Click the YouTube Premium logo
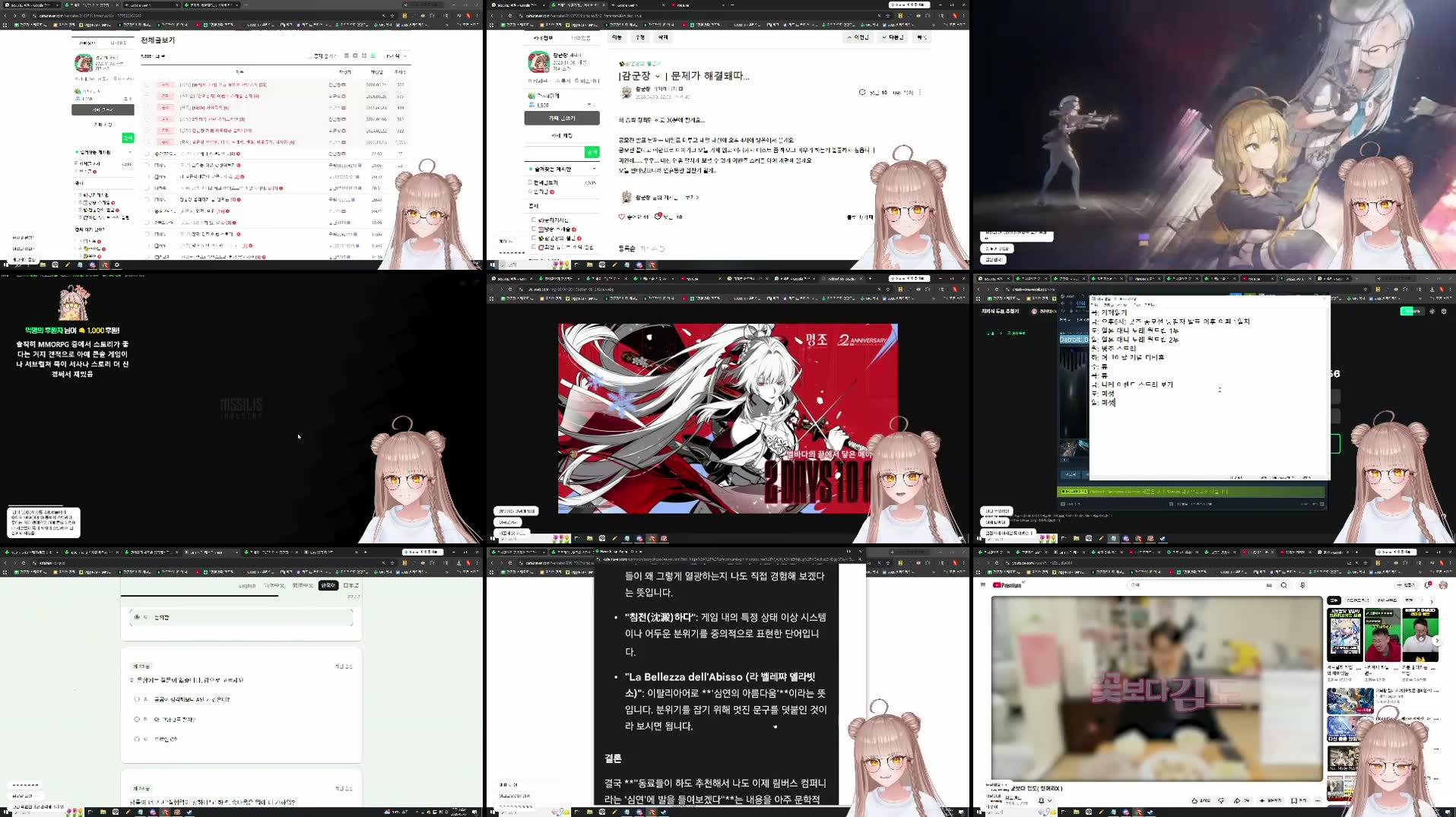This screenshot has width=1456, height=817. (1009, 585)
